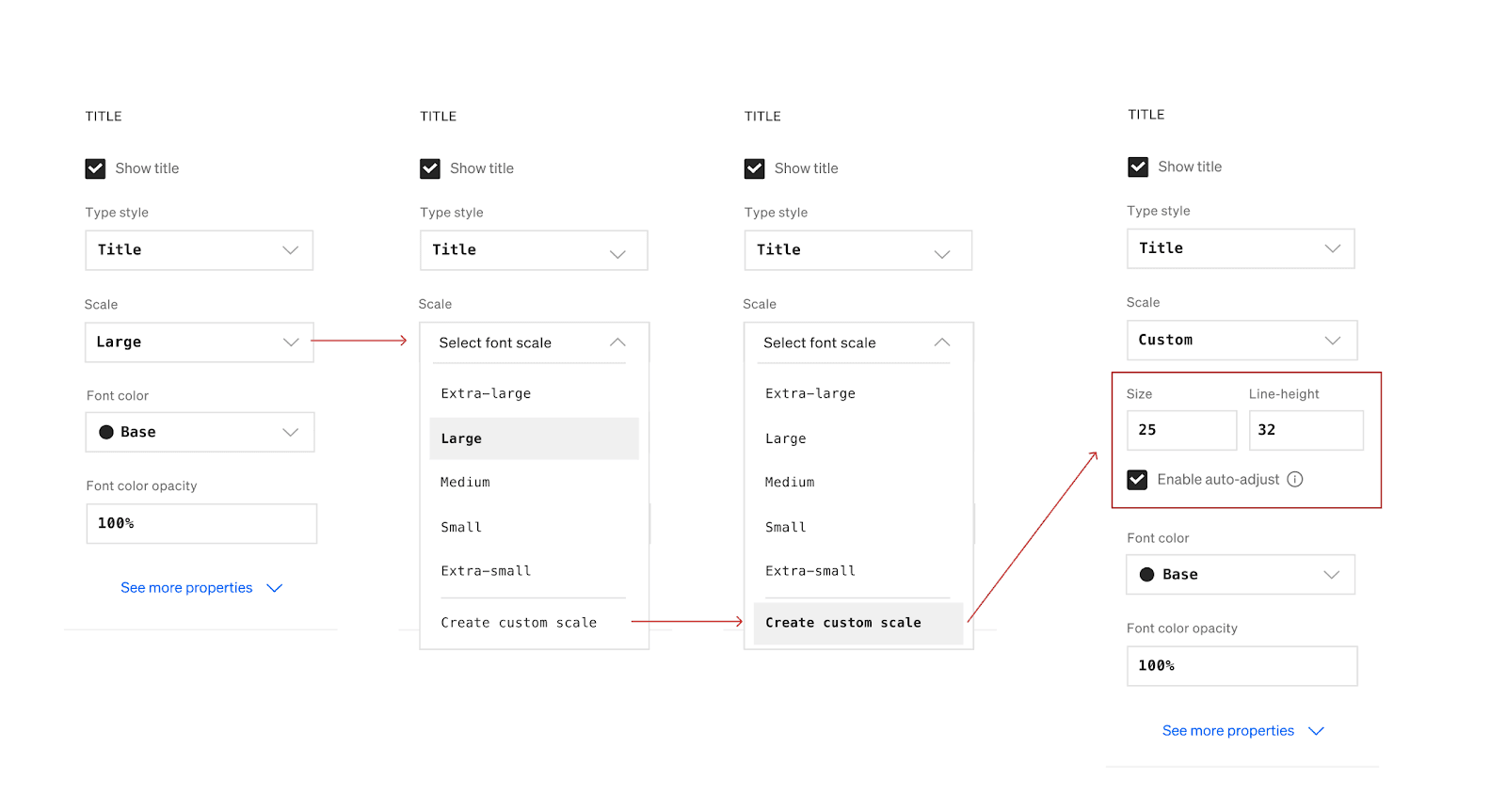This screenshot has width=1506, height=812.
Task: Choose the highlighted Create custom scale option
Action: coord(857,623)
